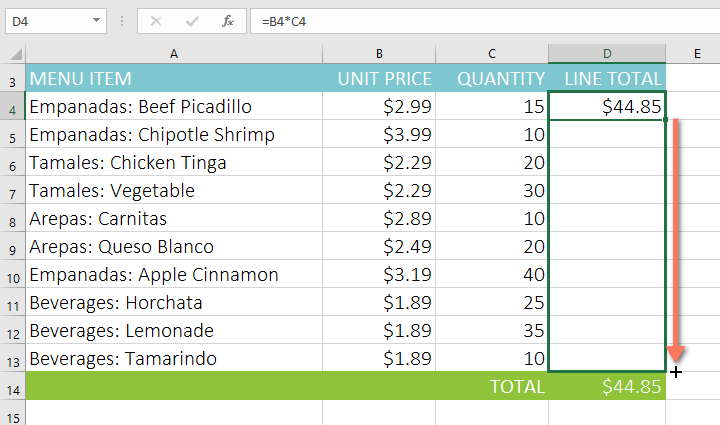Select column D header

tap(606, 53)
